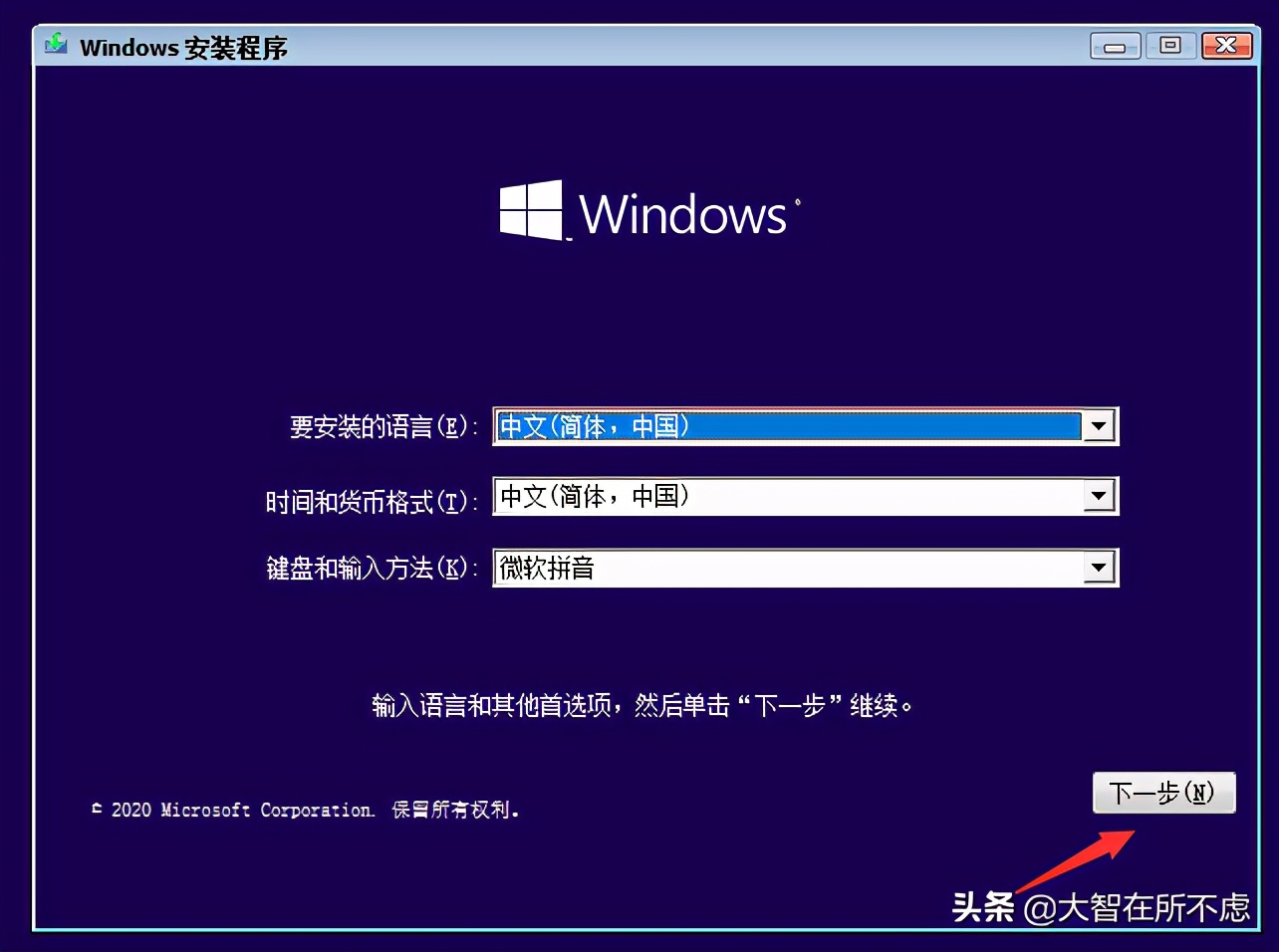Open the 键盘和输入方法 dropdown arrow

coord(1099,568)
